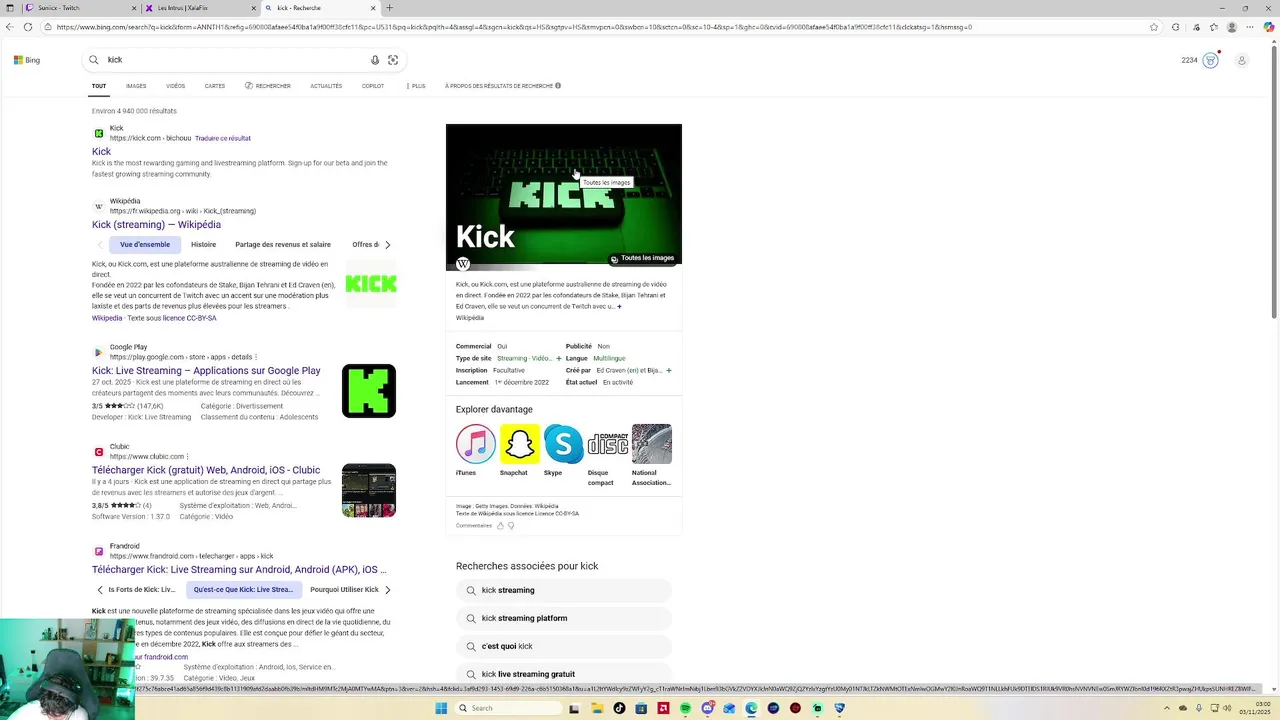This screenshot has width=1280, height=720.
Task: Click the Bing logo
Action: point(27,60)
